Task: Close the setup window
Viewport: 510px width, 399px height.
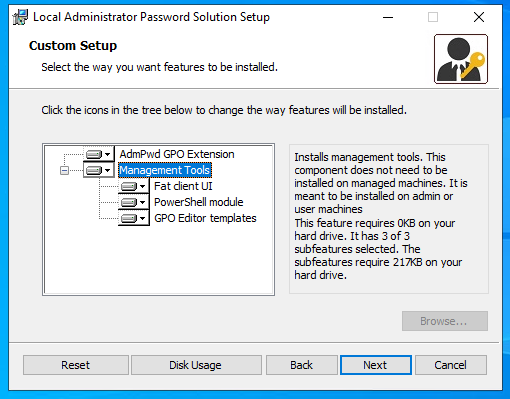Action: (x=479, y=17)
